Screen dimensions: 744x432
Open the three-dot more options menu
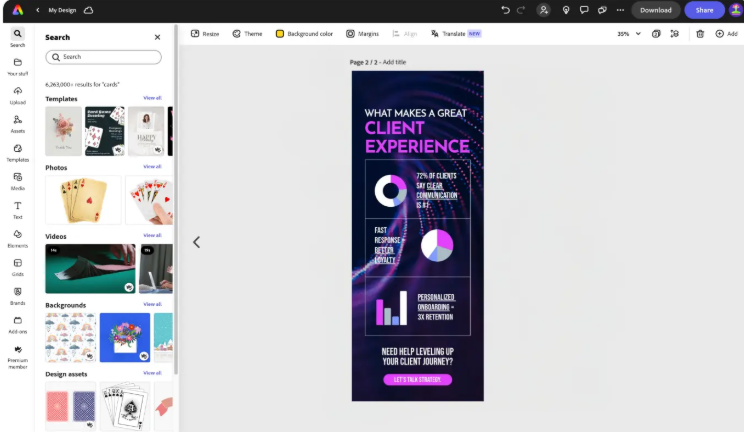619,10
